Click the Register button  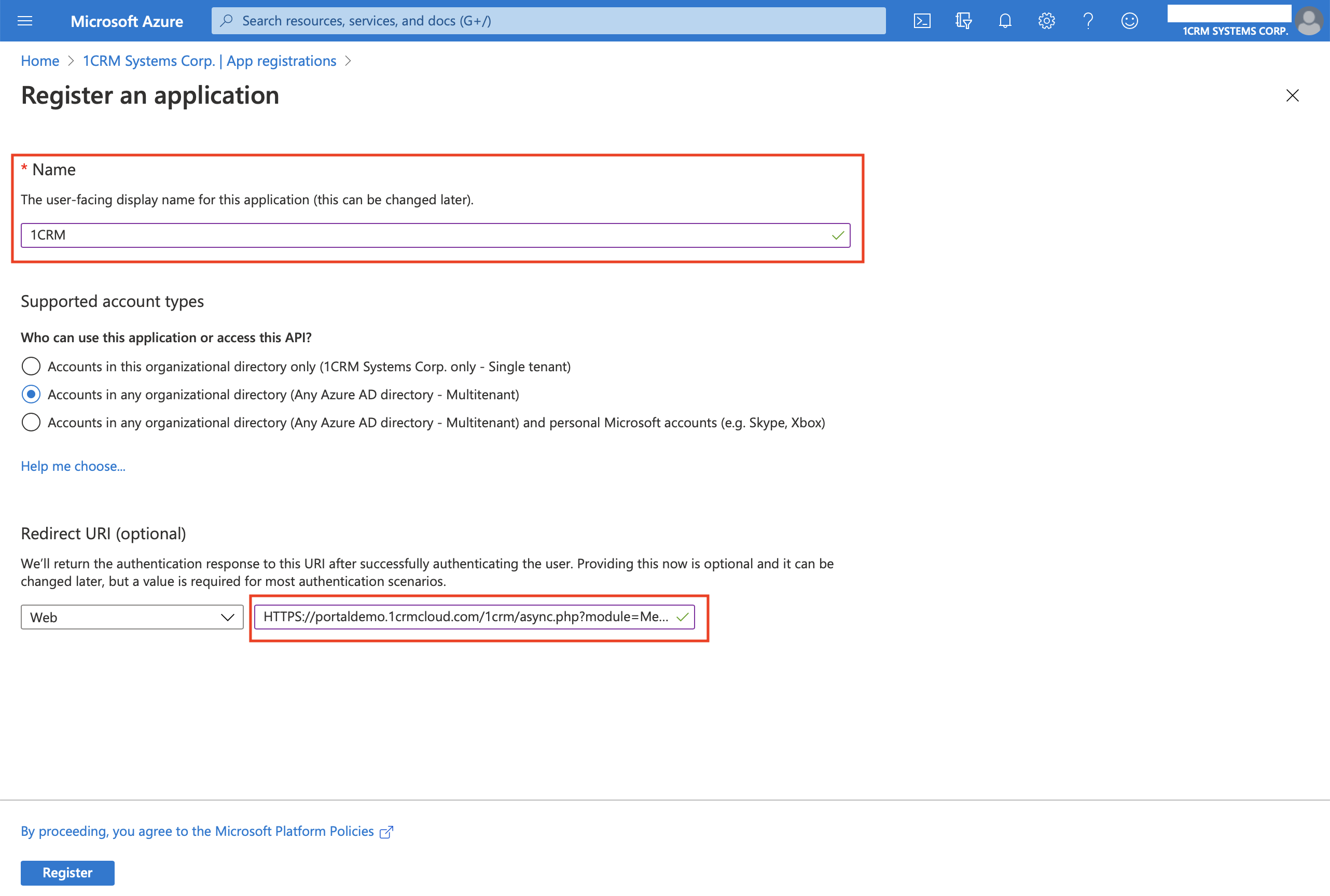point(67,873)
